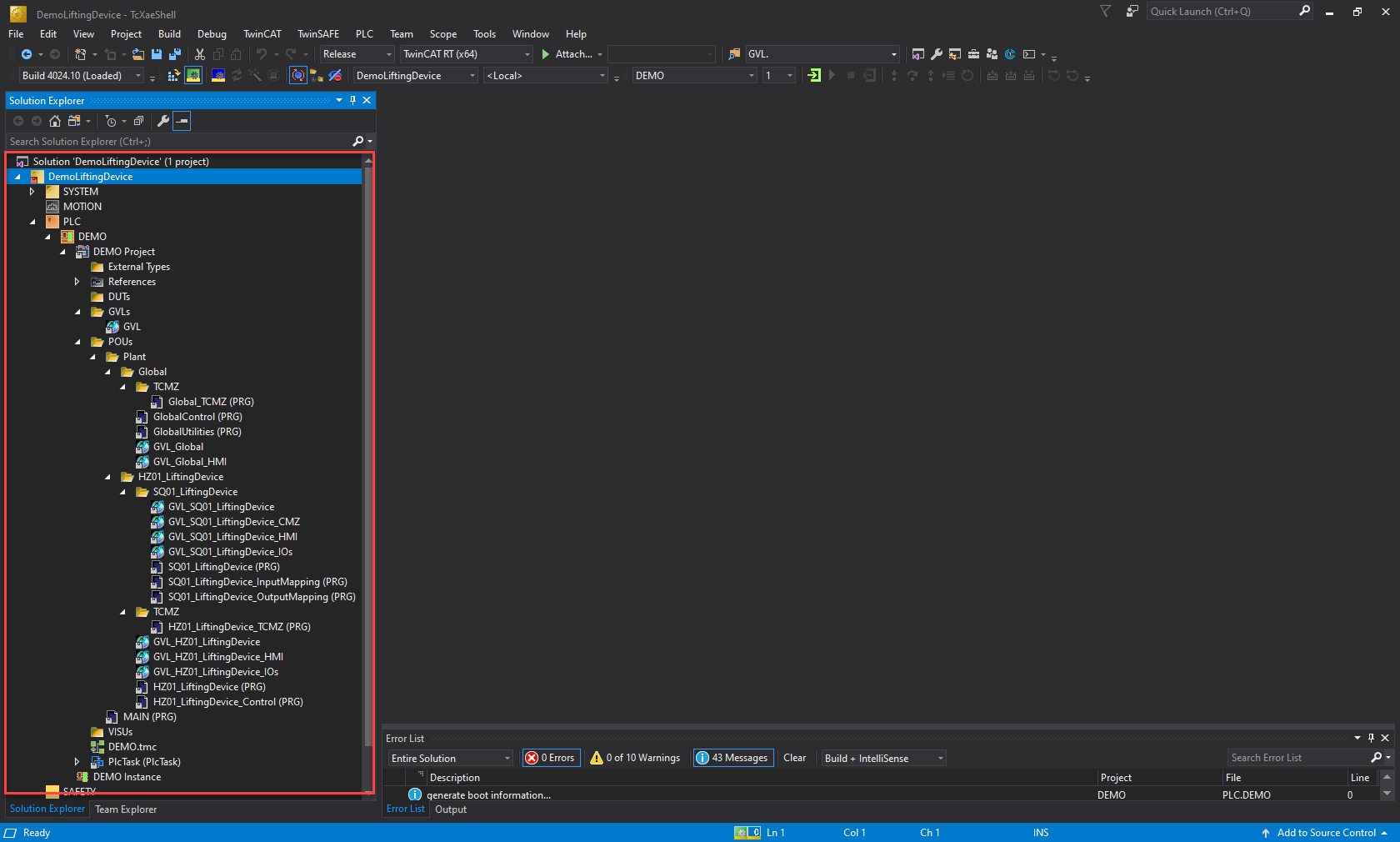Image resolution: width=1400 pixels, height=842 pixels.
Task: Open the Properties wrench icon in main toolbar
Action: tap(937, 54)
